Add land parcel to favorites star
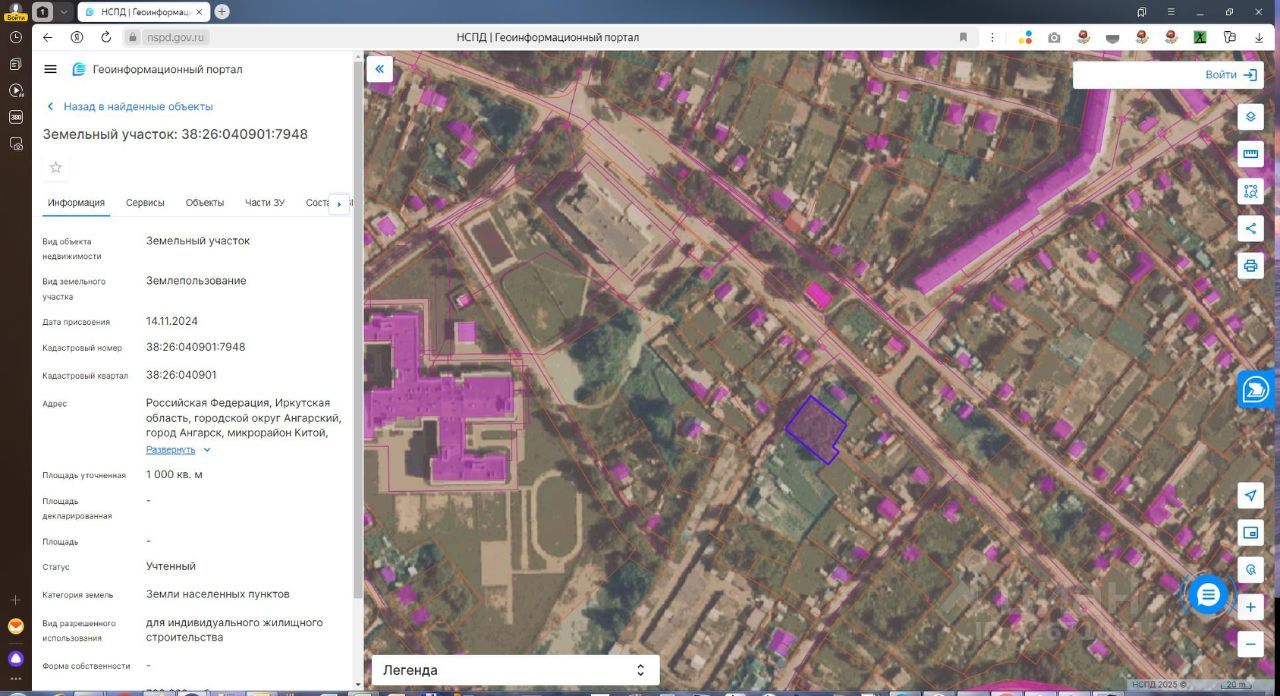Viewport: 1280px width, 696px height. click(x=56, y=167)
